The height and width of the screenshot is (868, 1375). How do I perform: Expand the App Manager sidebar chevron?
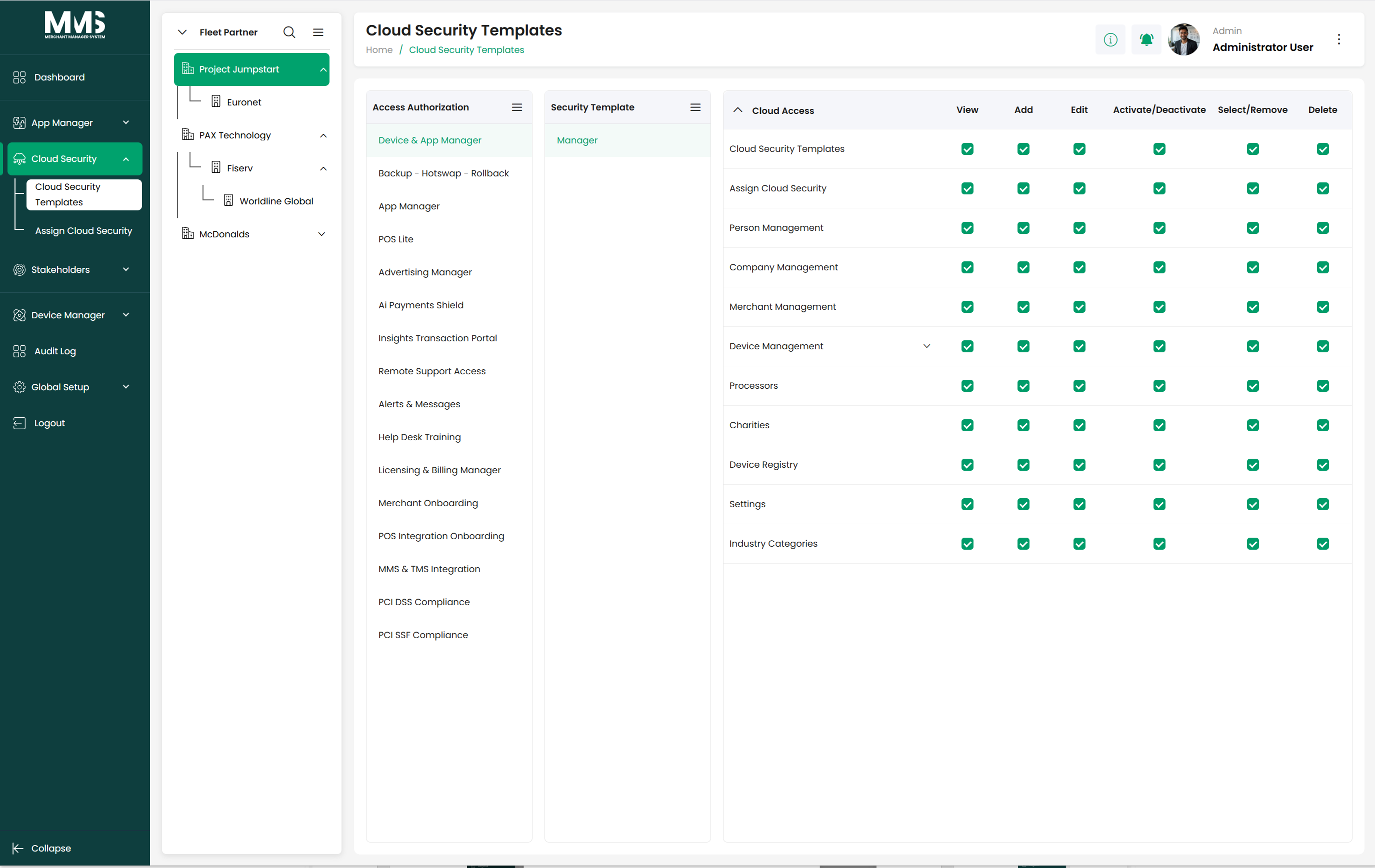(125, 123)
